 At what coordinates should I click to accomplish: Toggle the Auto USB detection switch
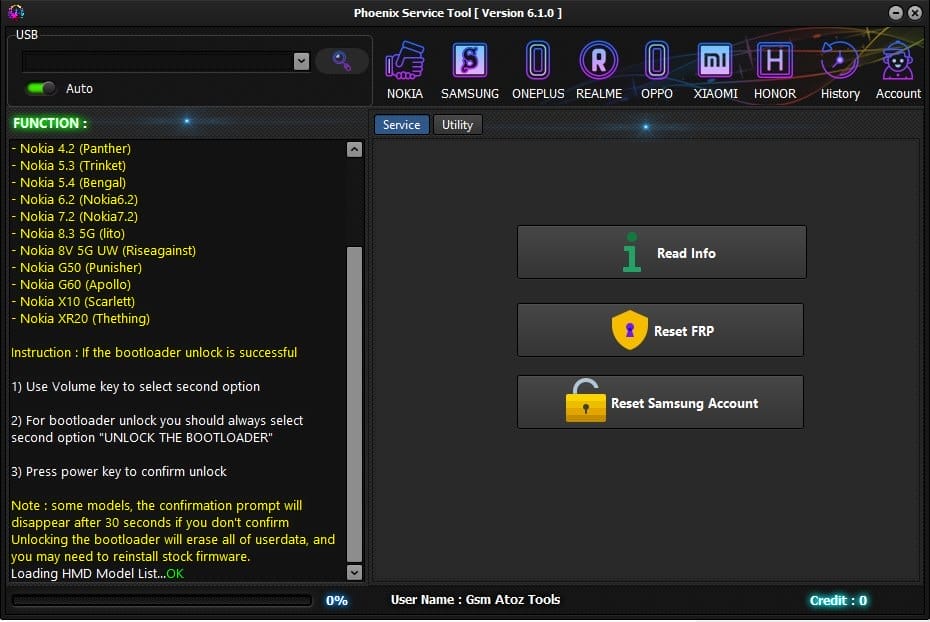39,88
